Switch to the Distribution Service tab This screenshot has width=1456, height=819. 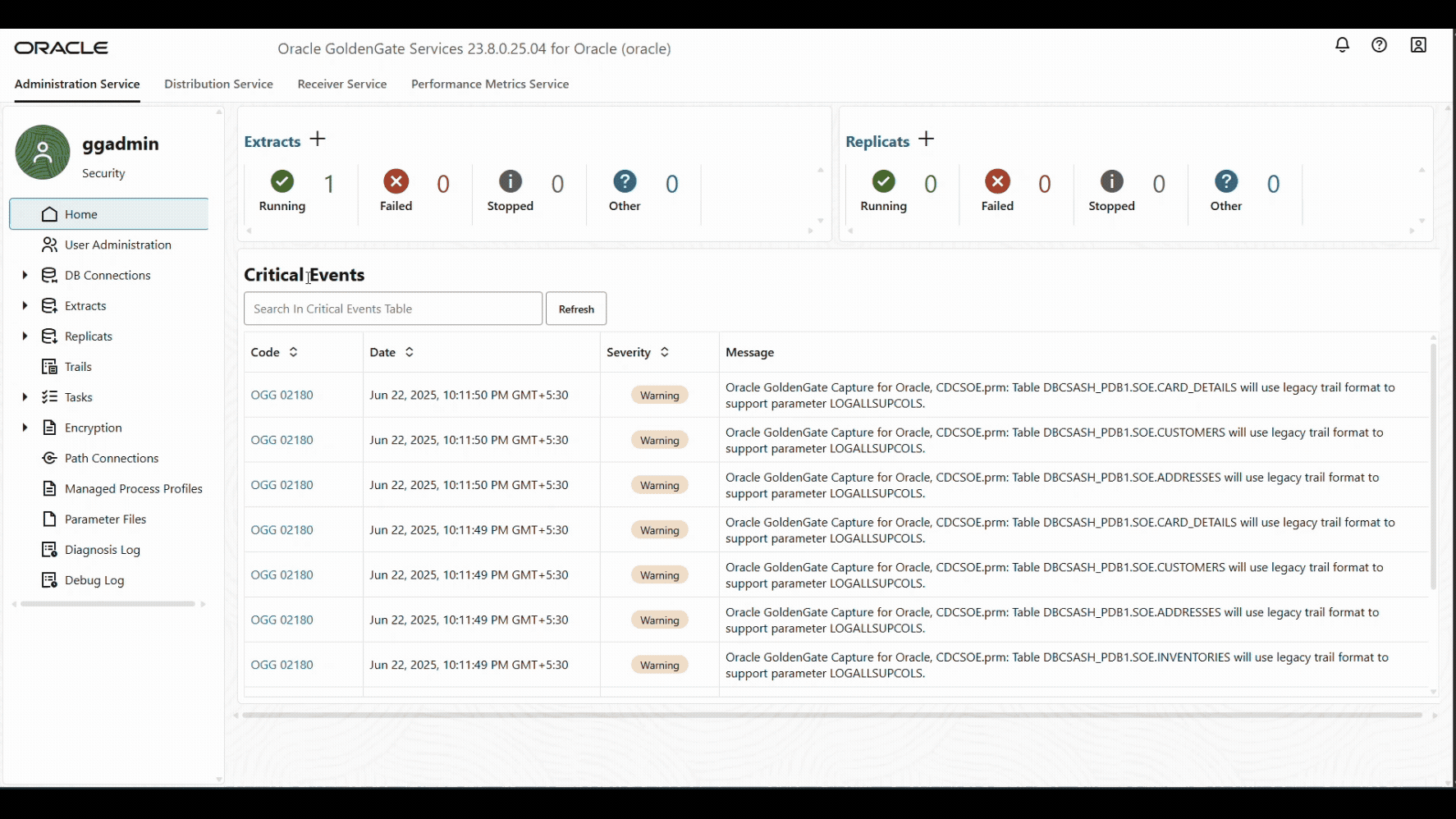point(218,84)
